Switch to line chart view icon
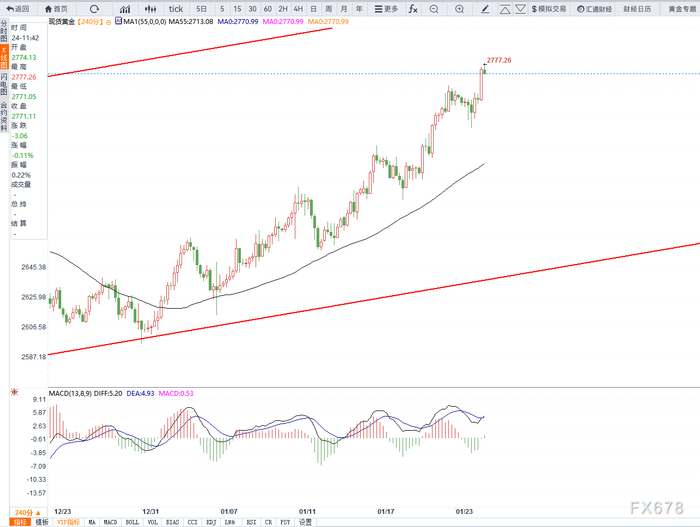The width and height of the screenshot is (700, 527). (125, 8)
